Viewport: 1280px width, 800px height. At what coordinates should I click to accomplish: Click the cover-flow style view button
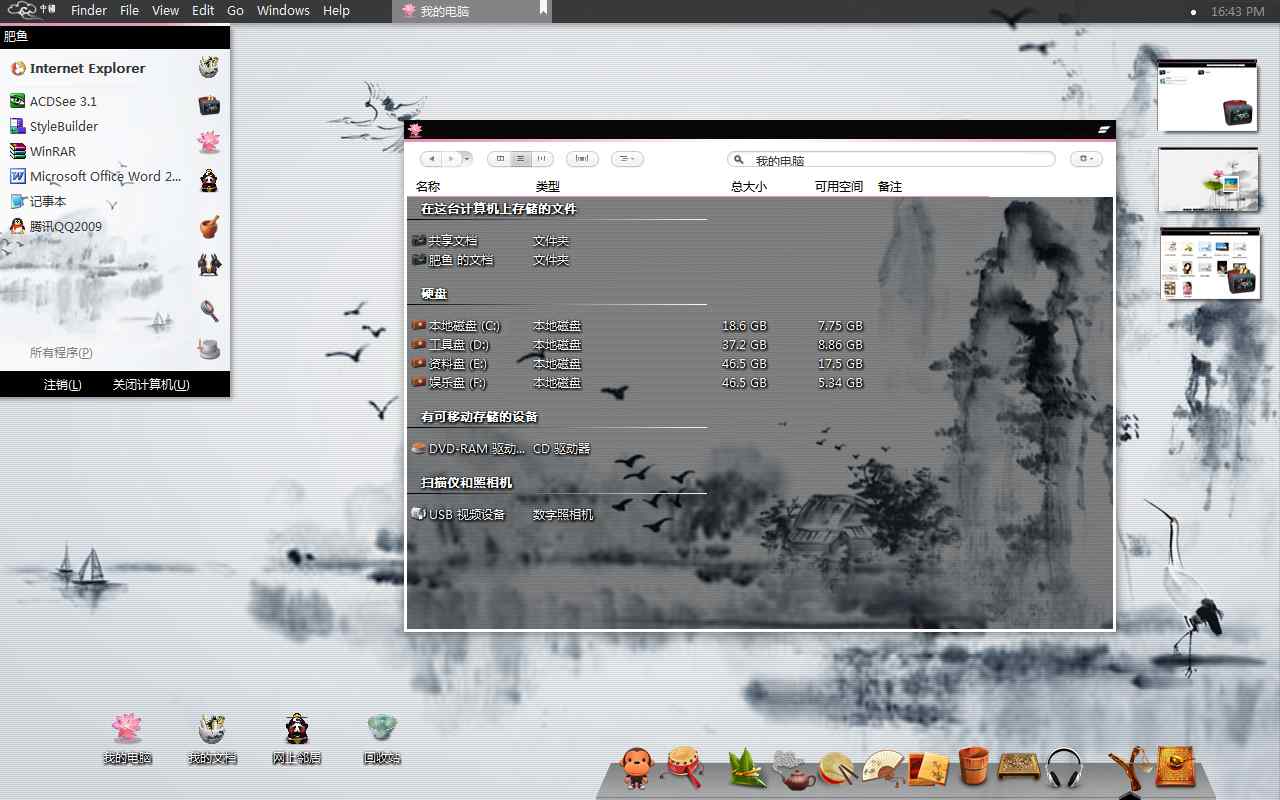pos(582,159)
